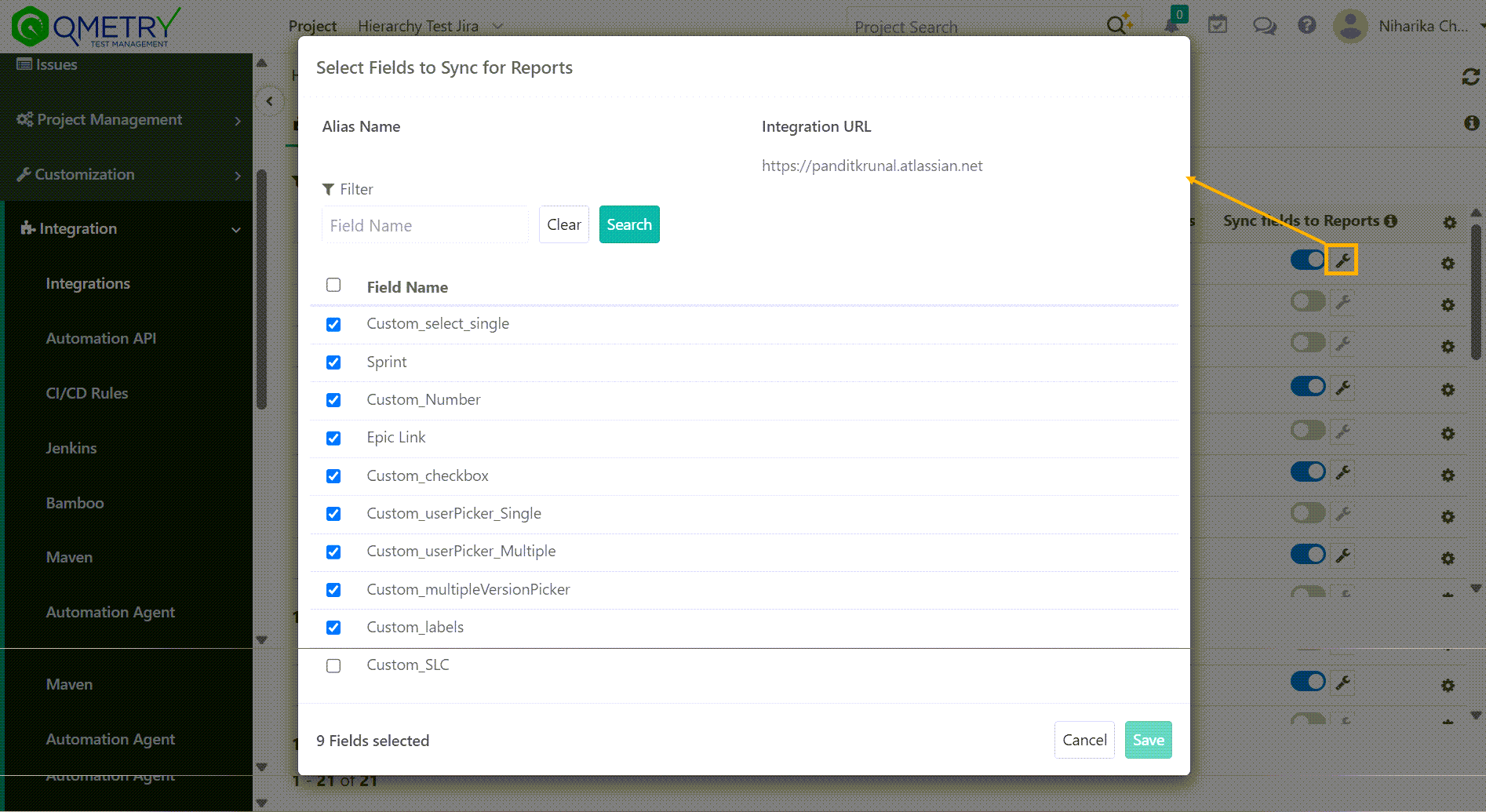Clear the field filter with the Clear button
The image size is (1486, 812).
(x=563, y=224)
